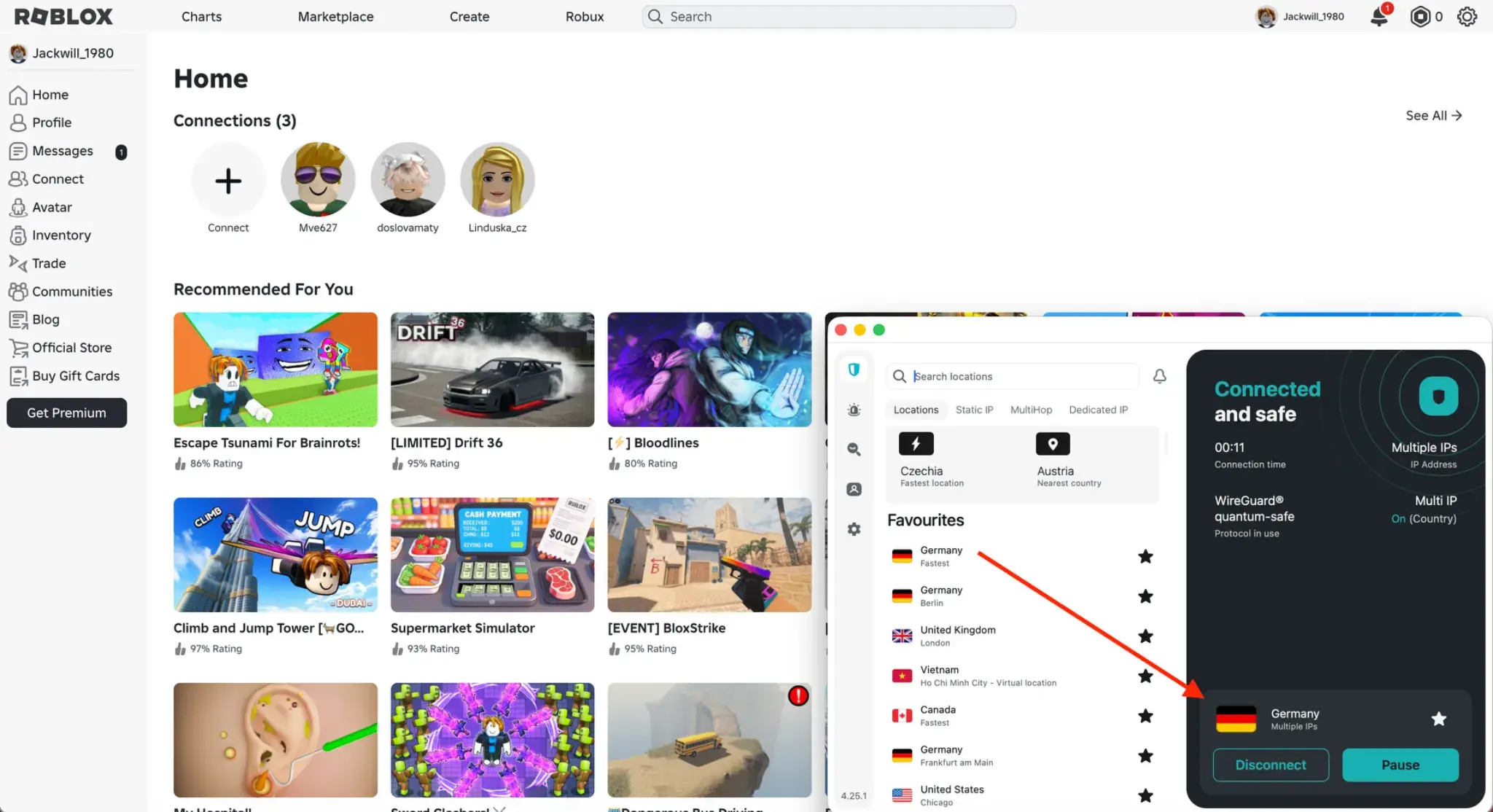Click the Robux currency icon

pos(1420,16)
